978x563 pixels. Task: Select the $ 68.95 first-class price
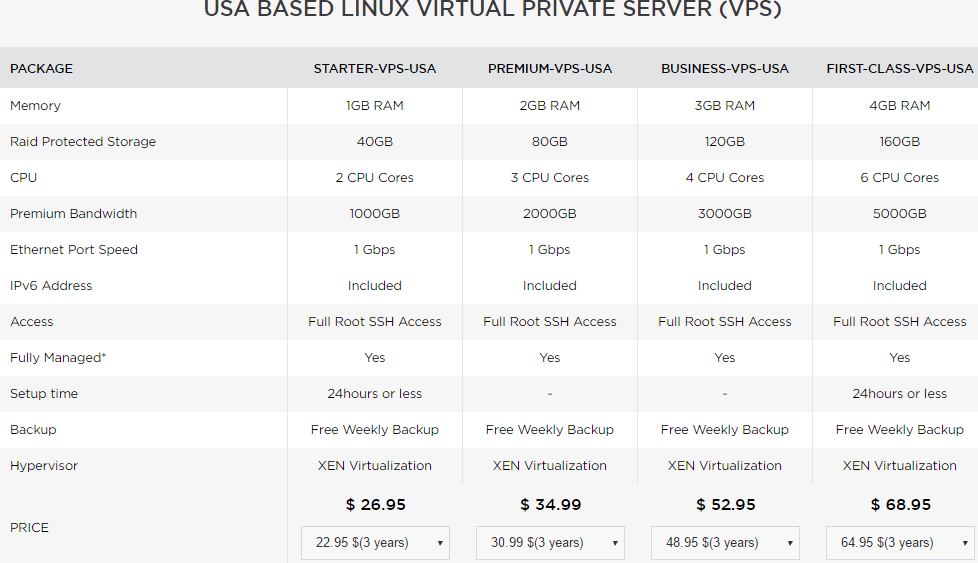coord(900,505)
